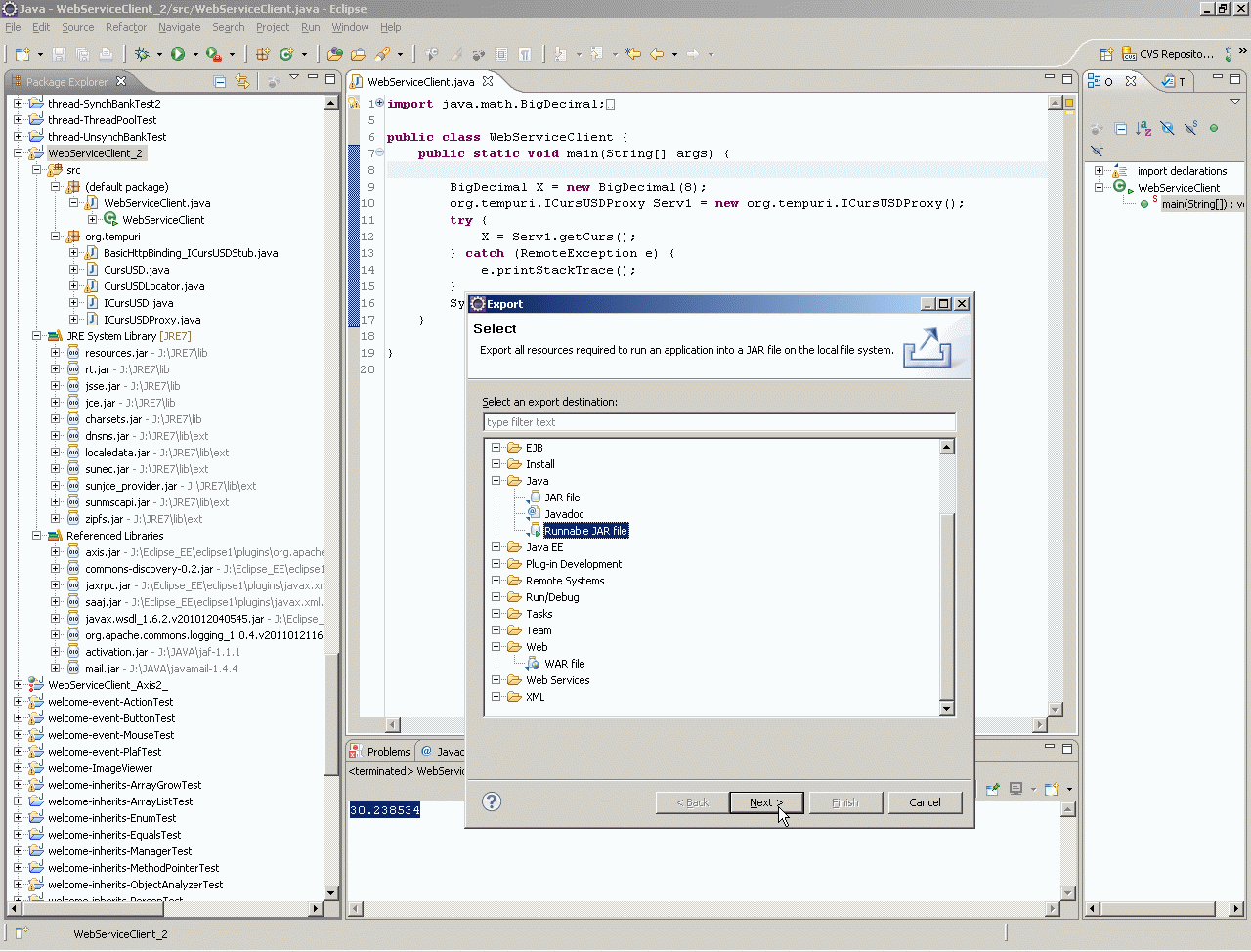
Task: Cancel the Export dialog
Action: click(x=924, y=802)
